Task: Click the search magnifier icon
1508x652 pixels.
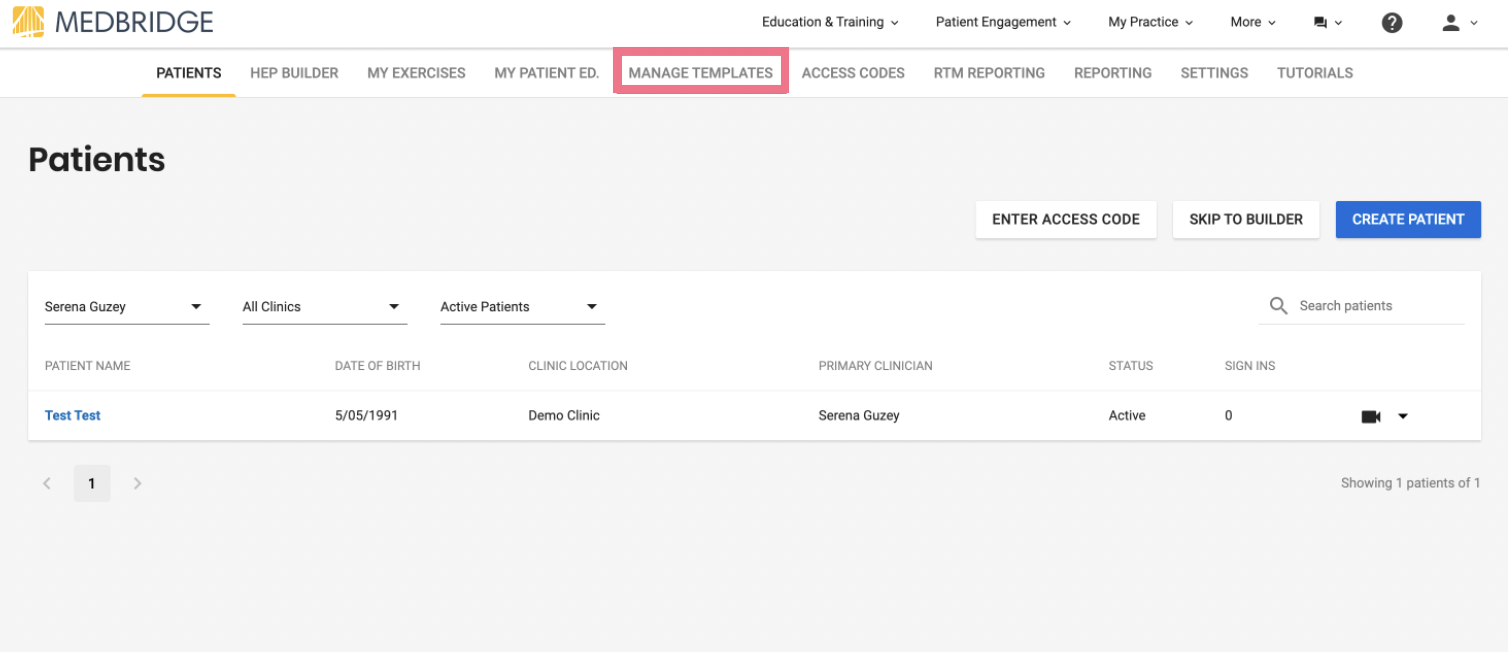Action: coord(1278,306)
